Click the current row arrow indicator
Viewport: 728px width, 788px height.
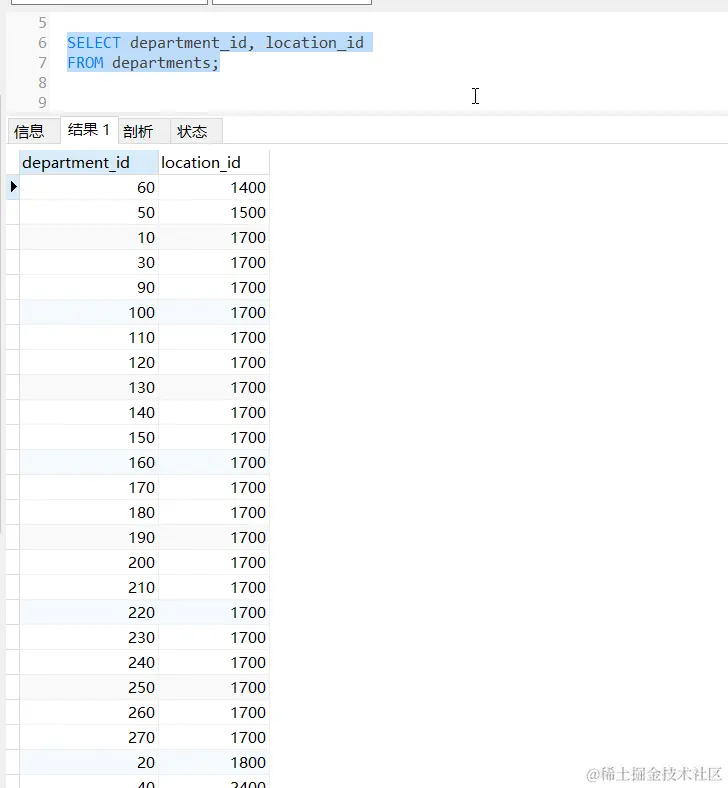coord(13,187)
